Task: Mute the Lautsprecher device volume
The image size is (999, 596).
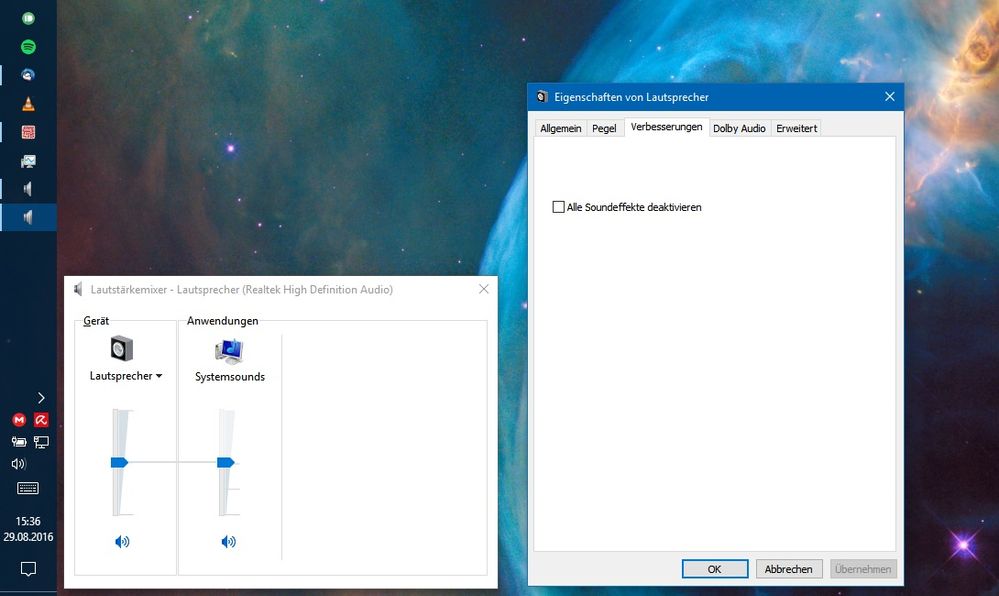Action: [122, 542]
